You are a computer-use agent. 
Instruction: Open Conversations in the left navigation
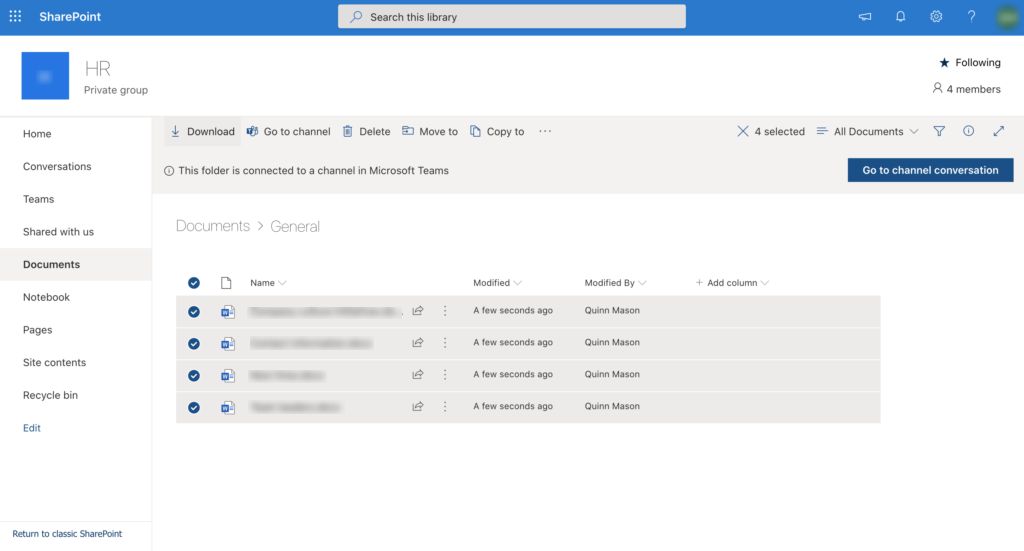[57, 166]
